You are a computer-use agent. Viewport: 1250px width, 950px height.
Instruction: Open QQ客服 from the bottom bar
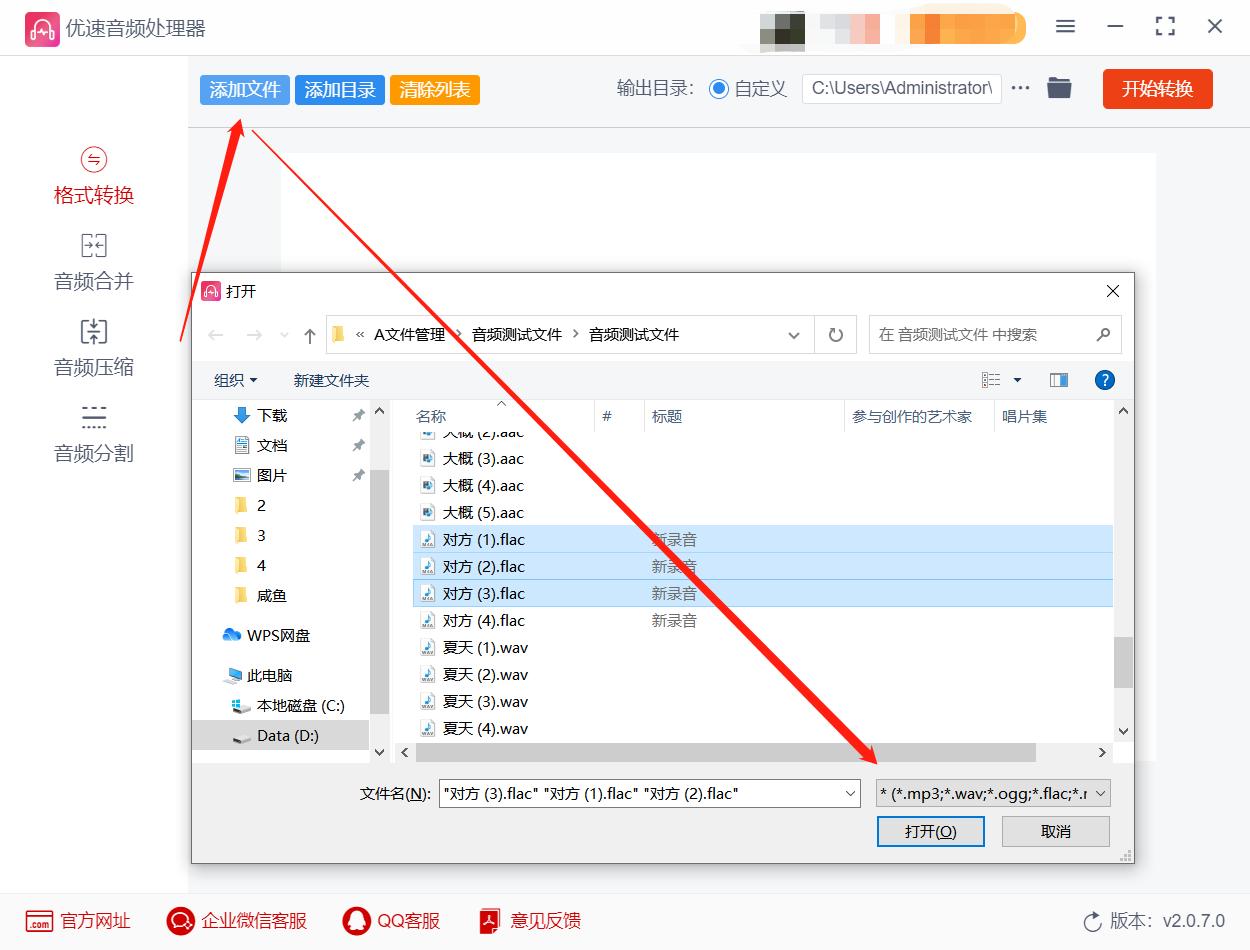[390, 921]
